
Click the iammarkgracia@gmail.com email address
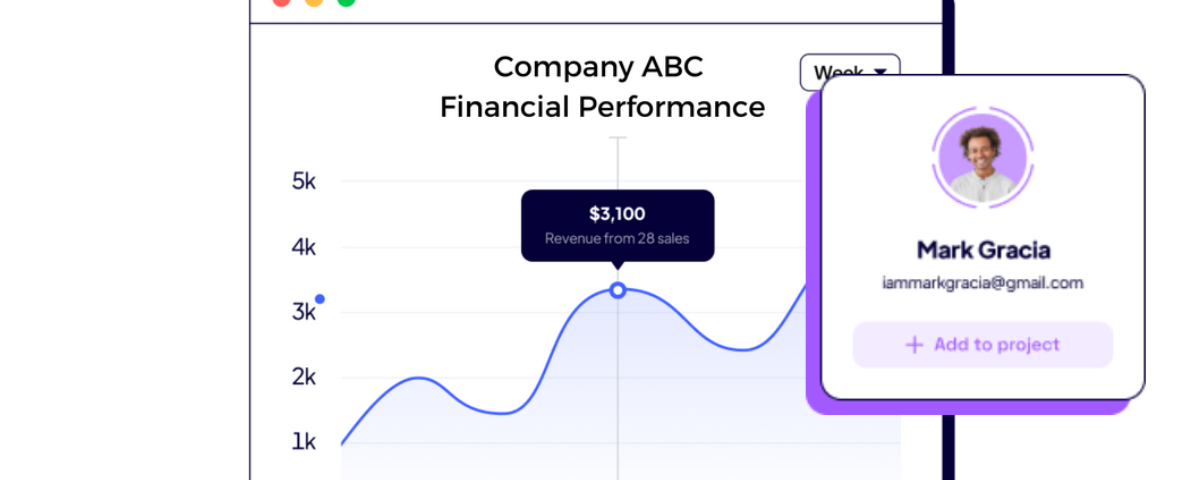click(983, 283)
